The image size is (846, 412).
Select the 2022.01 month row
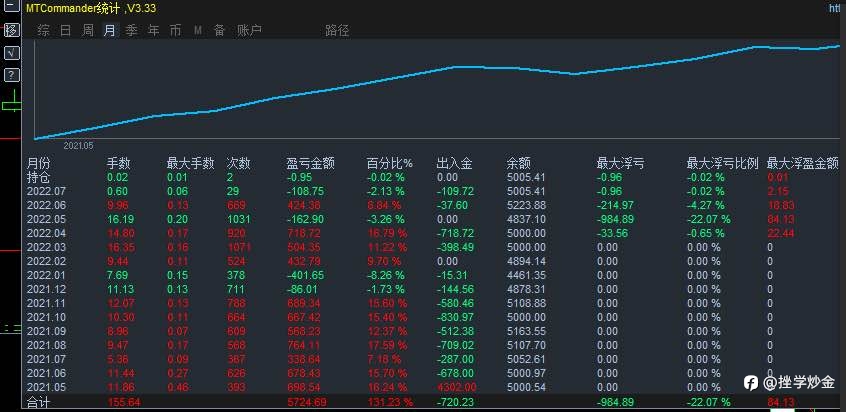point(433,276)
